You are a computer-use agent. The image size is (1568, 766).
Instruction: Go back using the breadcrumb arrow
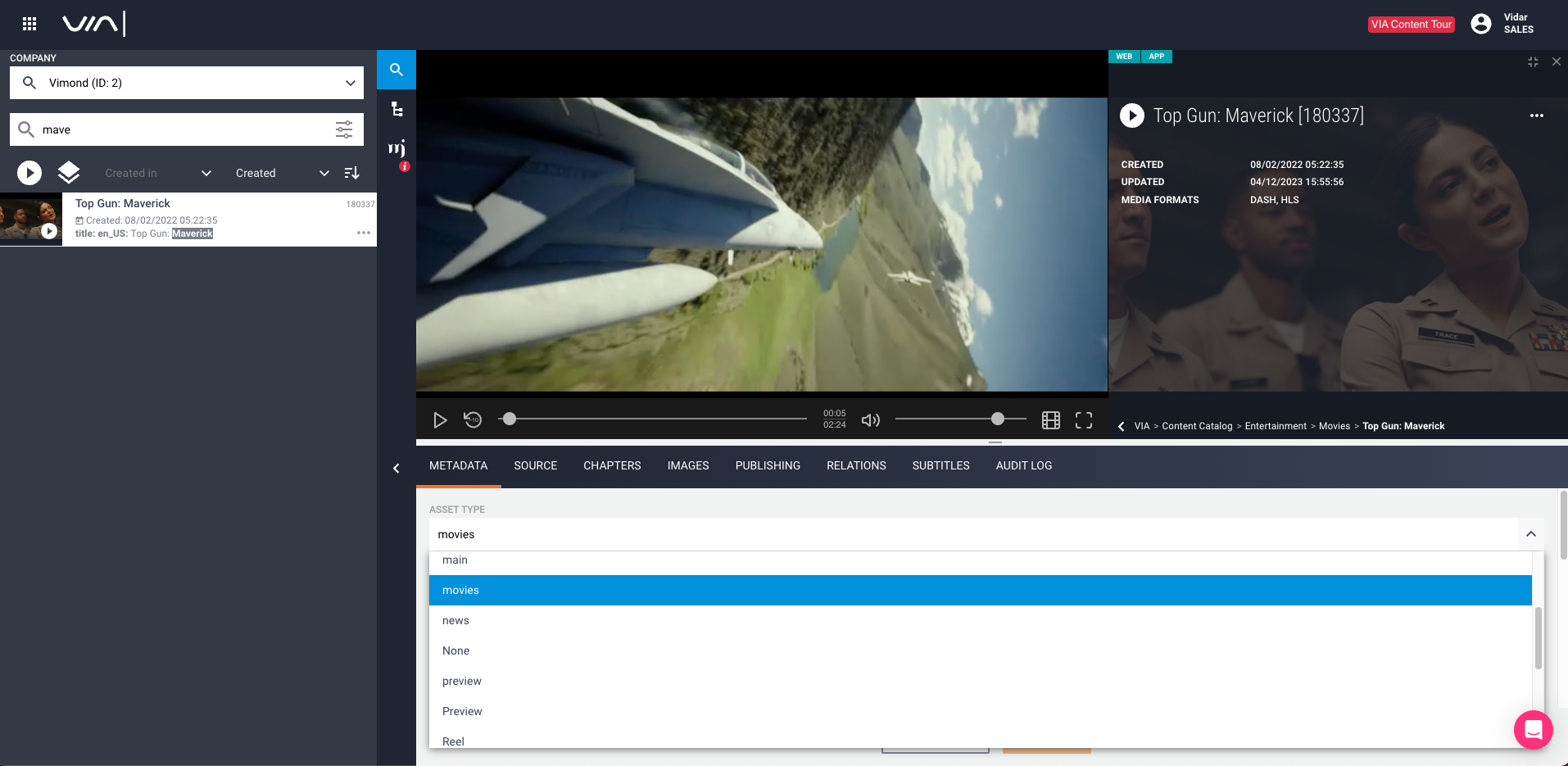point(1122,426)
